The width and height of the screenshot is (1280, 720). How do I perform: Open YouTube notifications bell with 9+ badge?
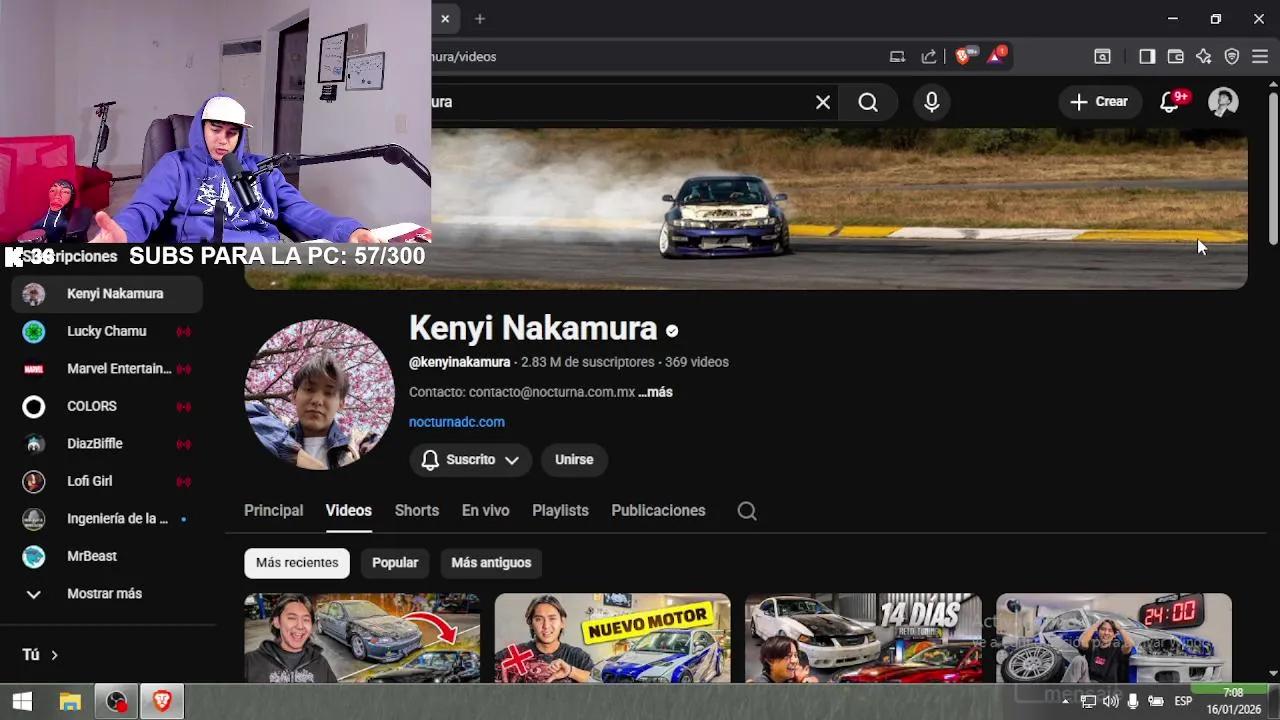coord(1171,102)
